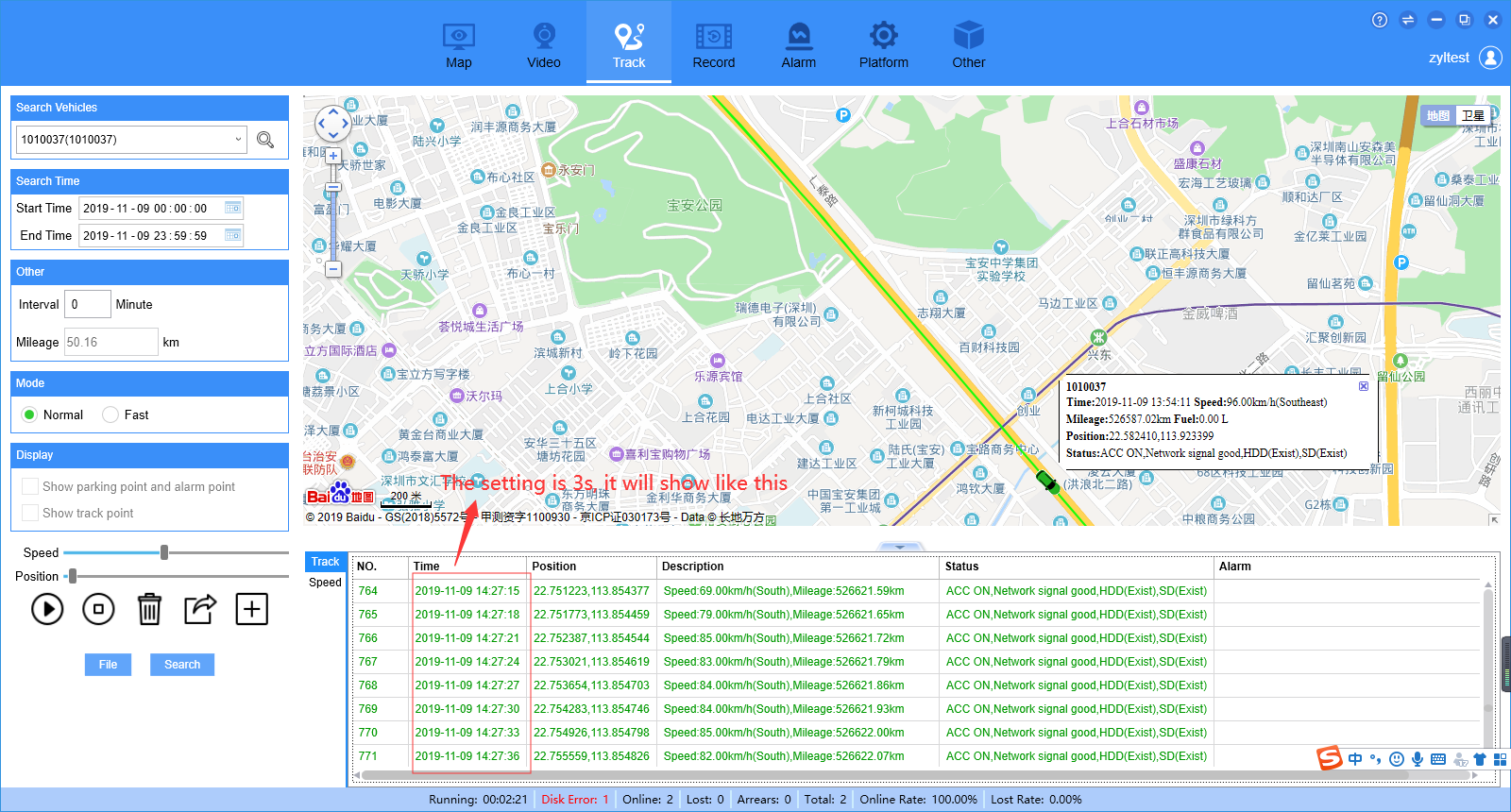
Task: Delete track with trash icon
Action: pos(149,609)
